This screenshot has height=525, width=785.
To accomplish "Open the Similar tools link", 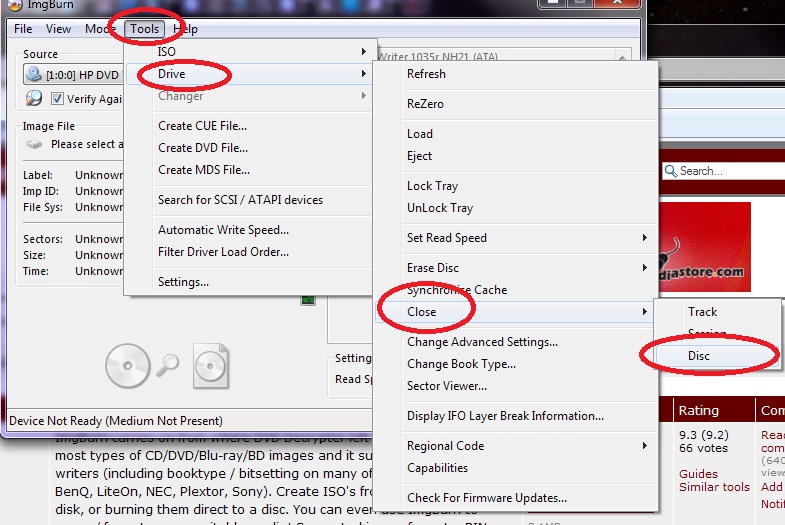I will point(714,486).
